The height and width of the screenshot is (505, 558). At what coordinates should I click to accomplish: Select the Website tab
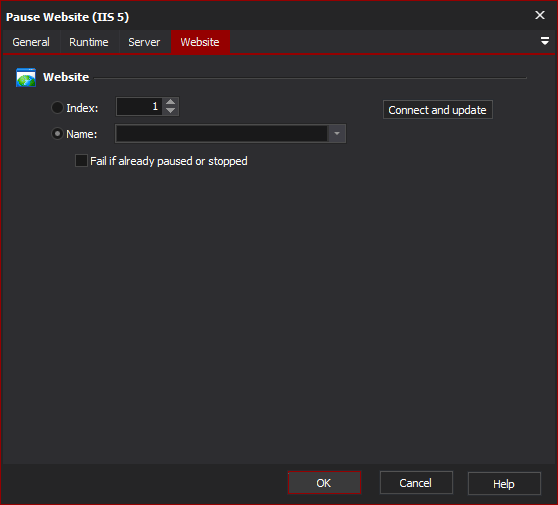point(200,42)
